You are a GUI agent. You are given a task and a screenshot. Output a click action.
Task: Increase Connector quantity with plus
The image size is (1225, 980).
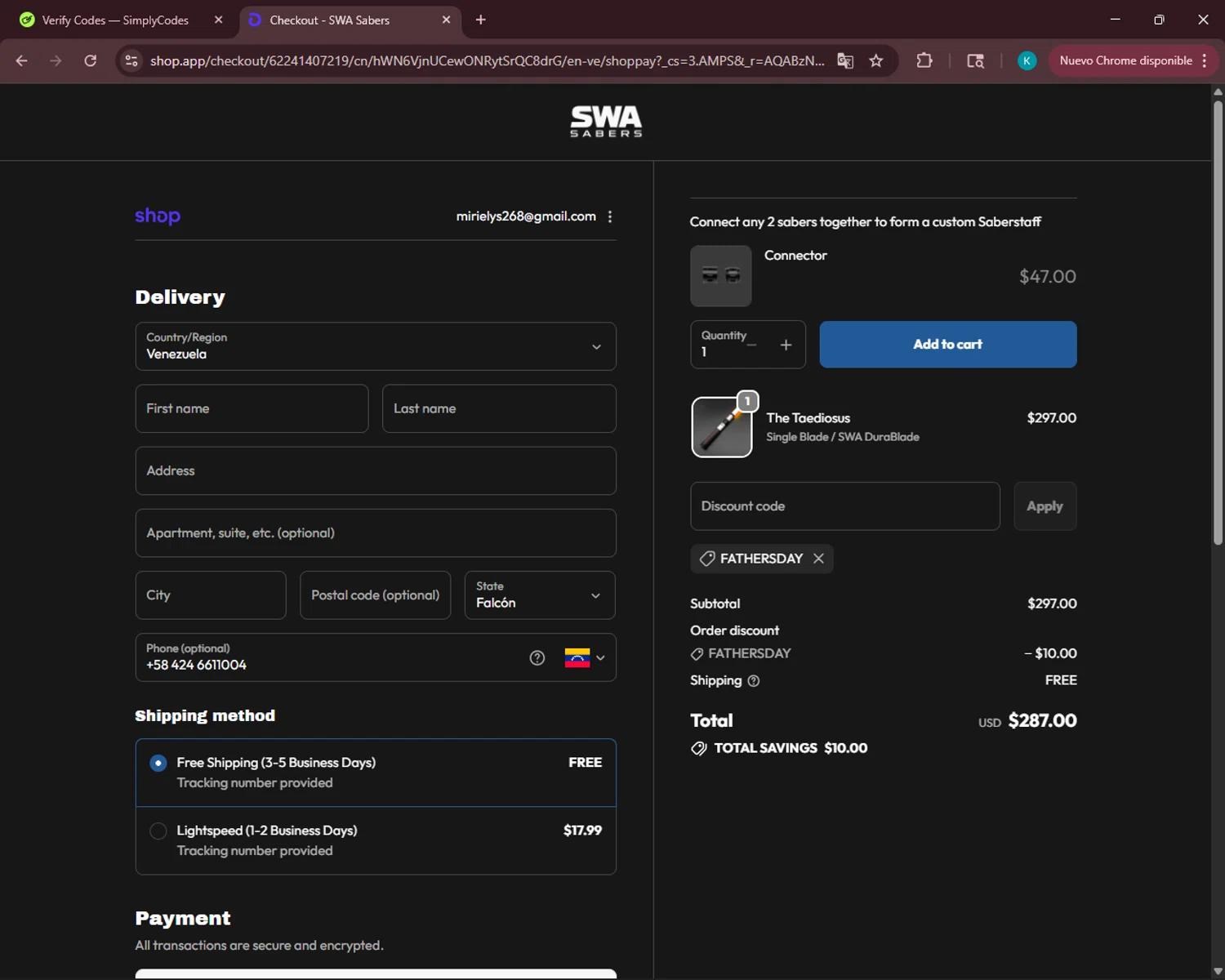(x=786, y=345)
